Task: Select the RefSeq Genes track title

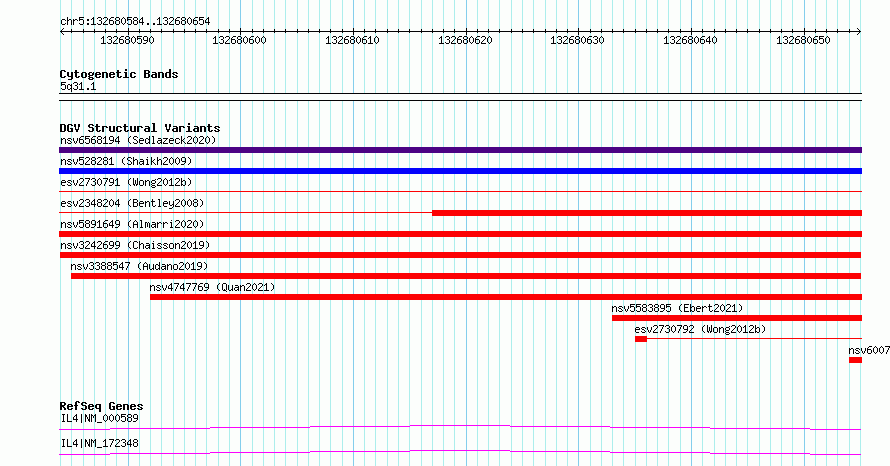Action: click(x=101, y=406)
